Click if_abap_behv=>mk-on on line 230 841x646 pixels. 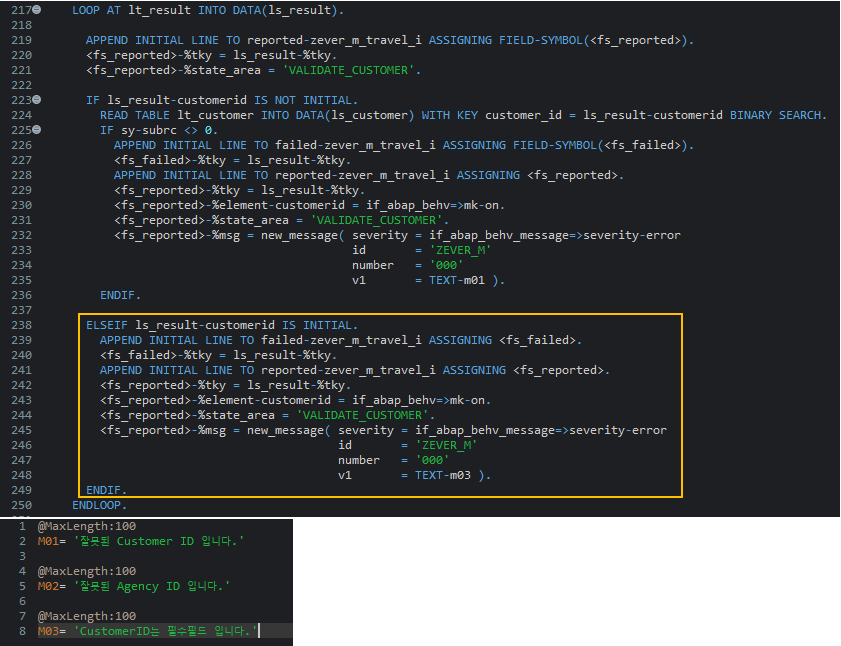433,205
